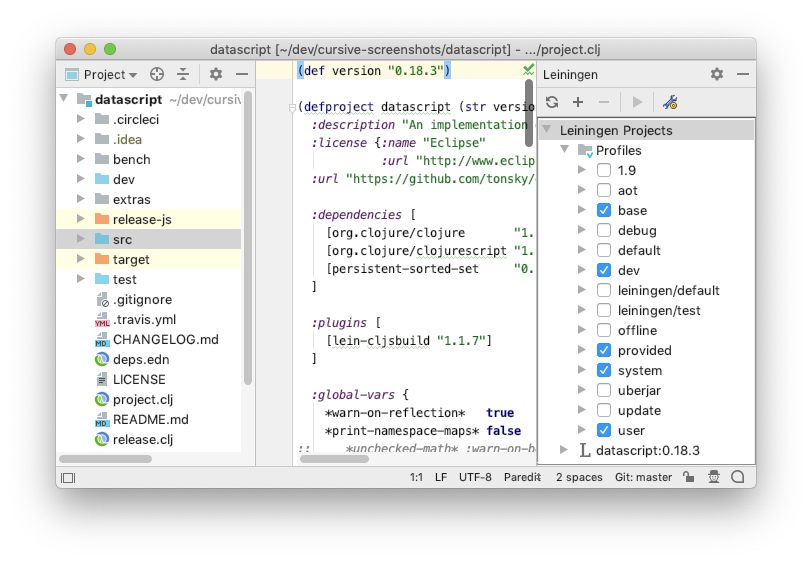Expand the src folder
812x562 pixels.
pyautogui.click(x=81, y=239)
